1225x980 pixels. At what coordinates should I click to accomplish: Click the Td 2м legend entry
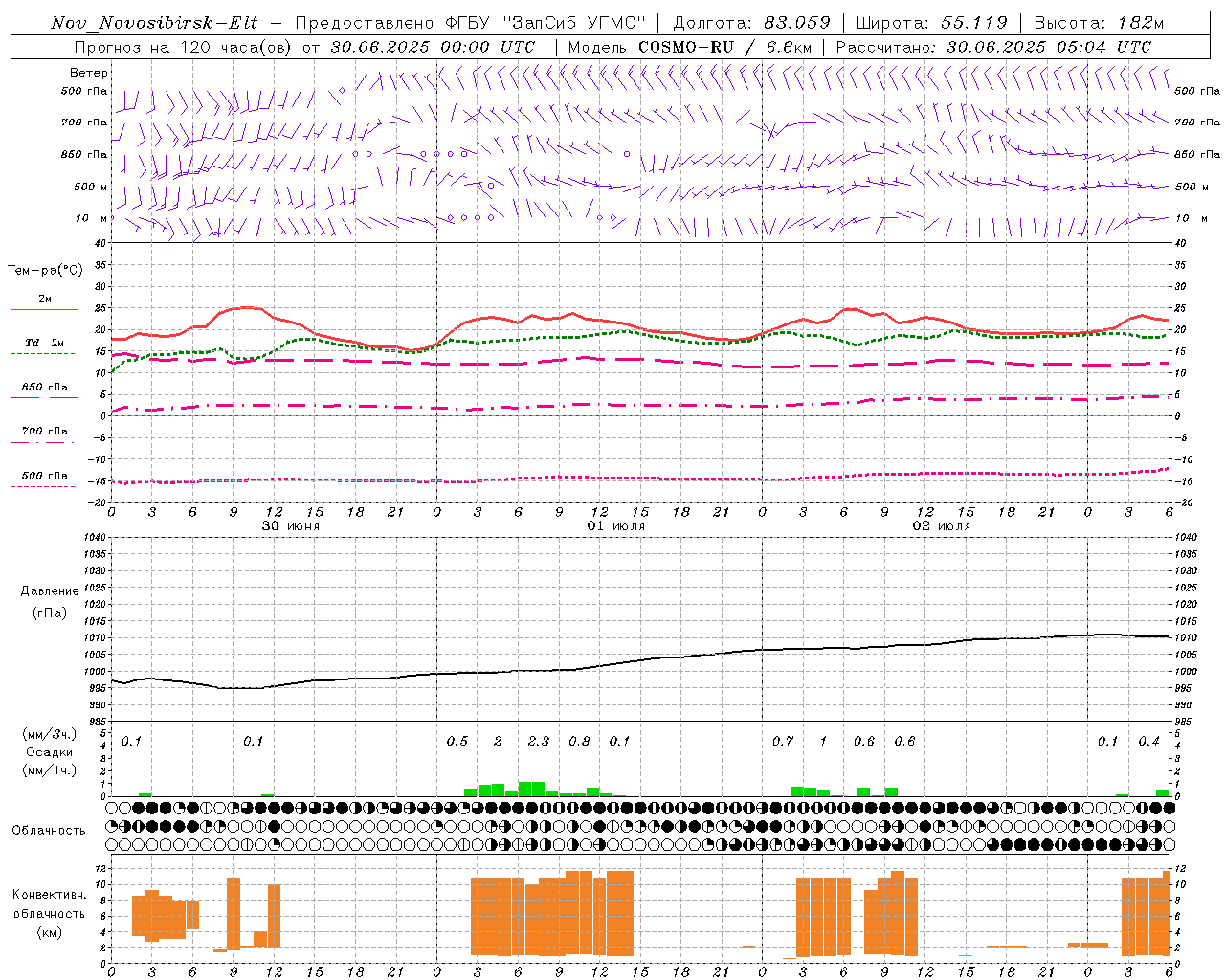click(x=44, y=343)
